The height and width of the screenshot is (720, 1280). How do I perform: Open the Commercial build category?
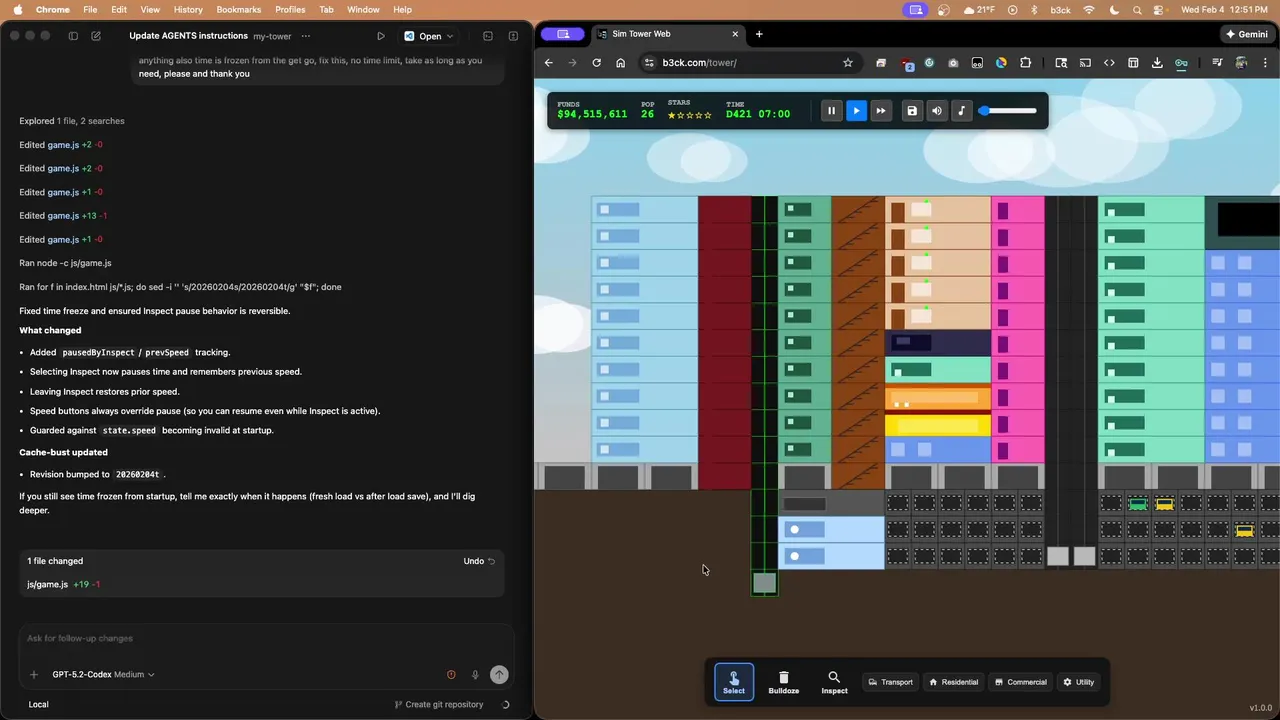[1020, 682]
